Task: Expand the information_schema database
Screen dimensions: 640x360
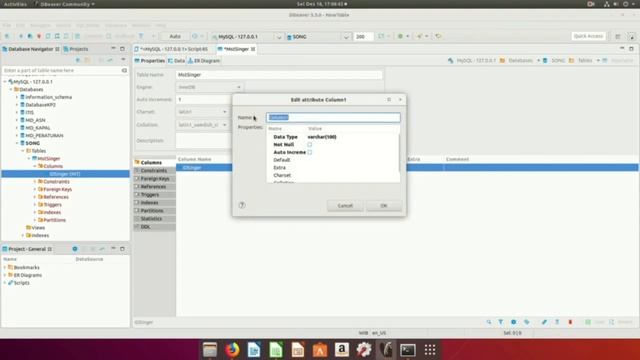Action: (x=17, y=97)
